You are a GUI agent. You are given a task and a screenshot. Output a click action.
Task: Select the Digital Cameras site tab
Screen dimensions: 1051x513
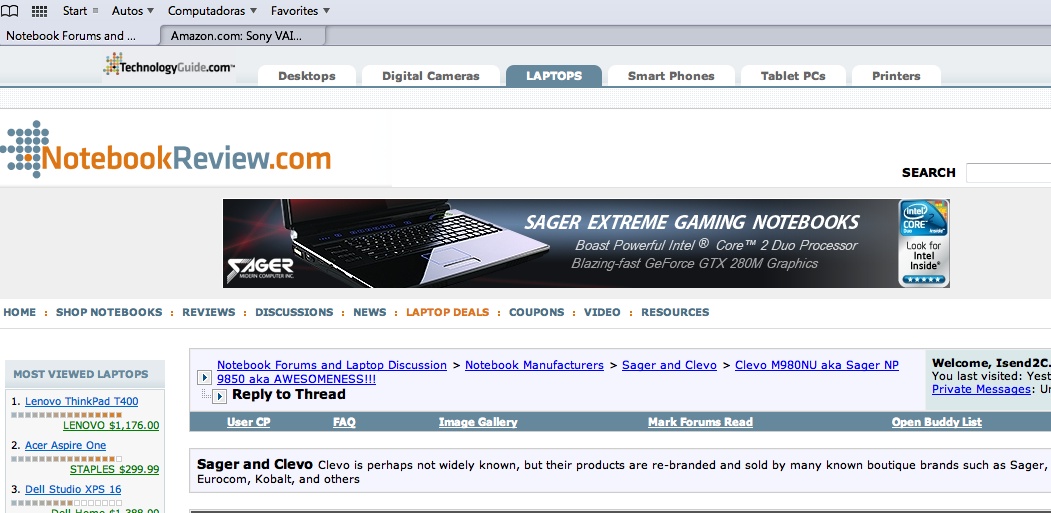pos(430,76)
